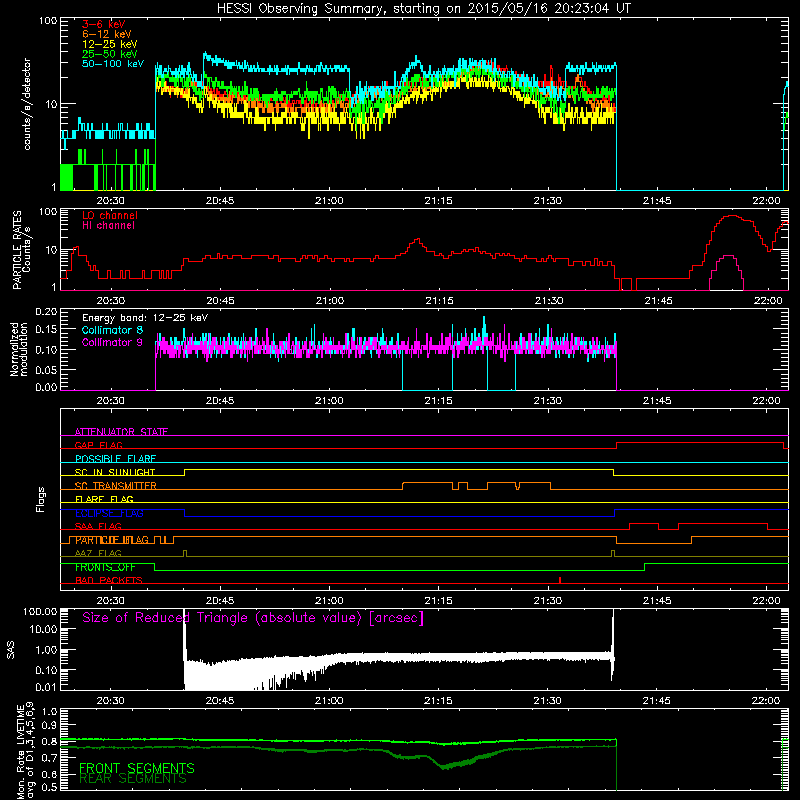The height and width of the screenshot is (800, 800).
Task: Click the FLARE FLAG label
Action: (104, 499)
